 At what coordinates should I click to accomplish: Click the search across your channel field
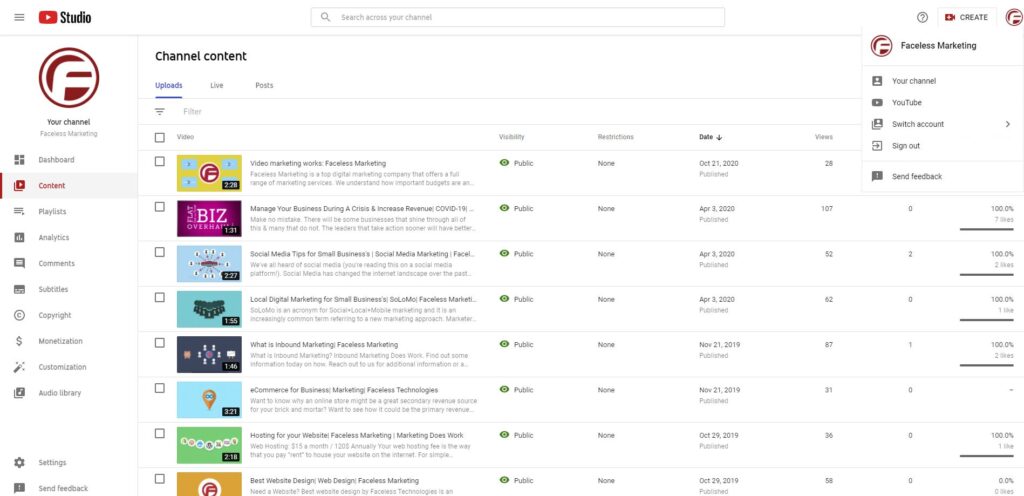pos(517,18)
